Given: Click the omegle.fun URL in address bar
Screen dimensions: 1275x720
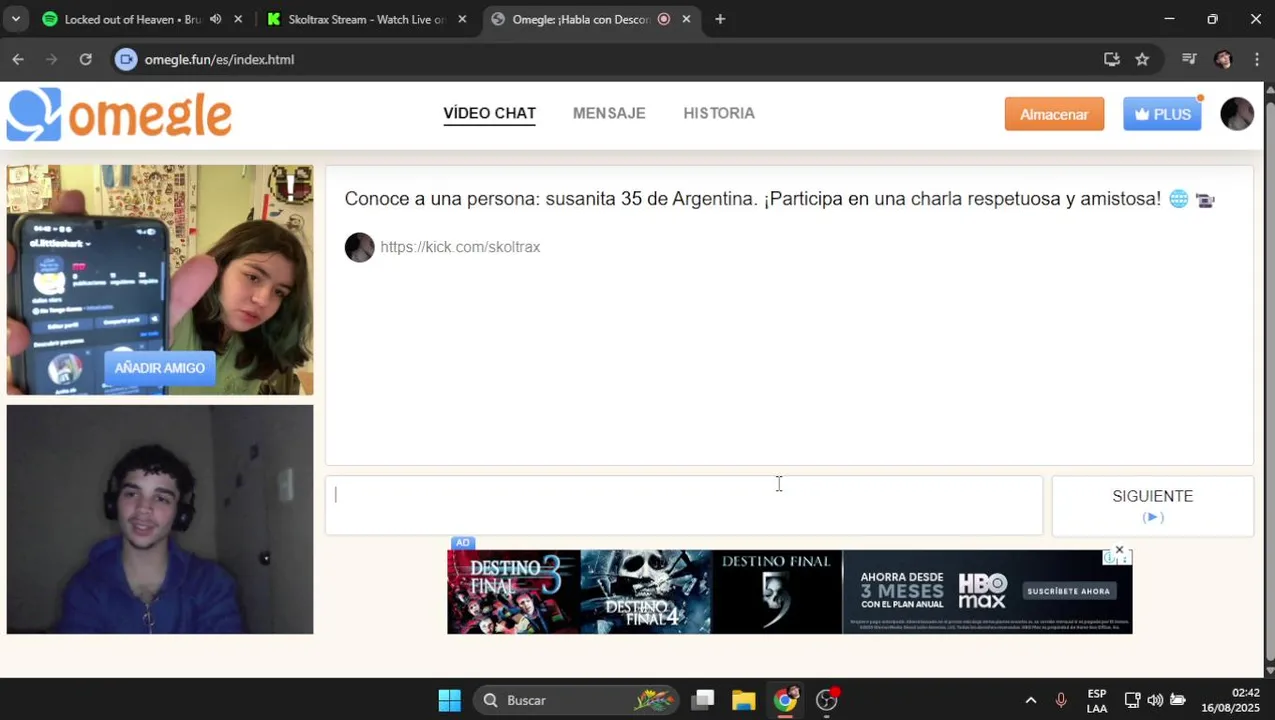Looking at the screenshot, I should (x=219, y=60).
